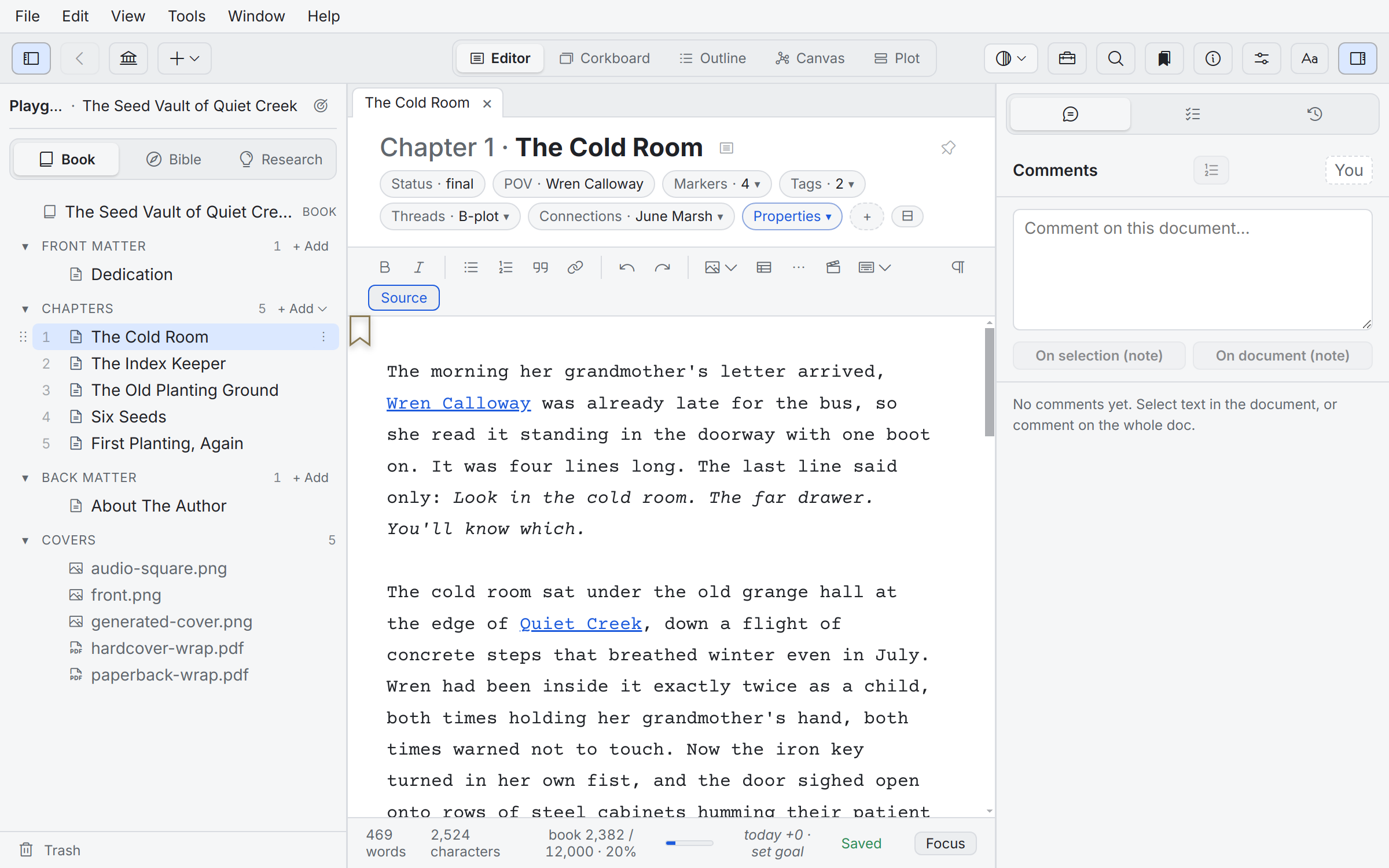
Task: Click On document (note) button
Action: (1283, 355)
